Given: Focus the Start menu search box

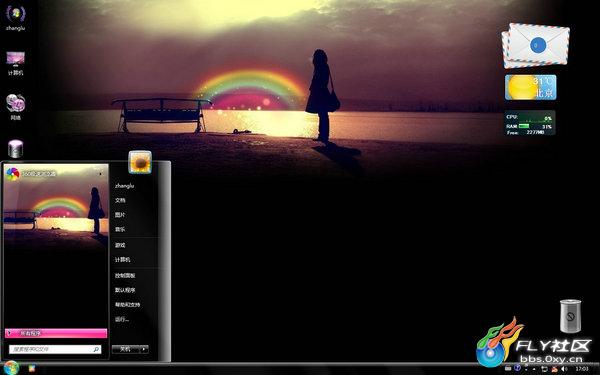Looking at the screenshot, I should (x=55, y=349).
